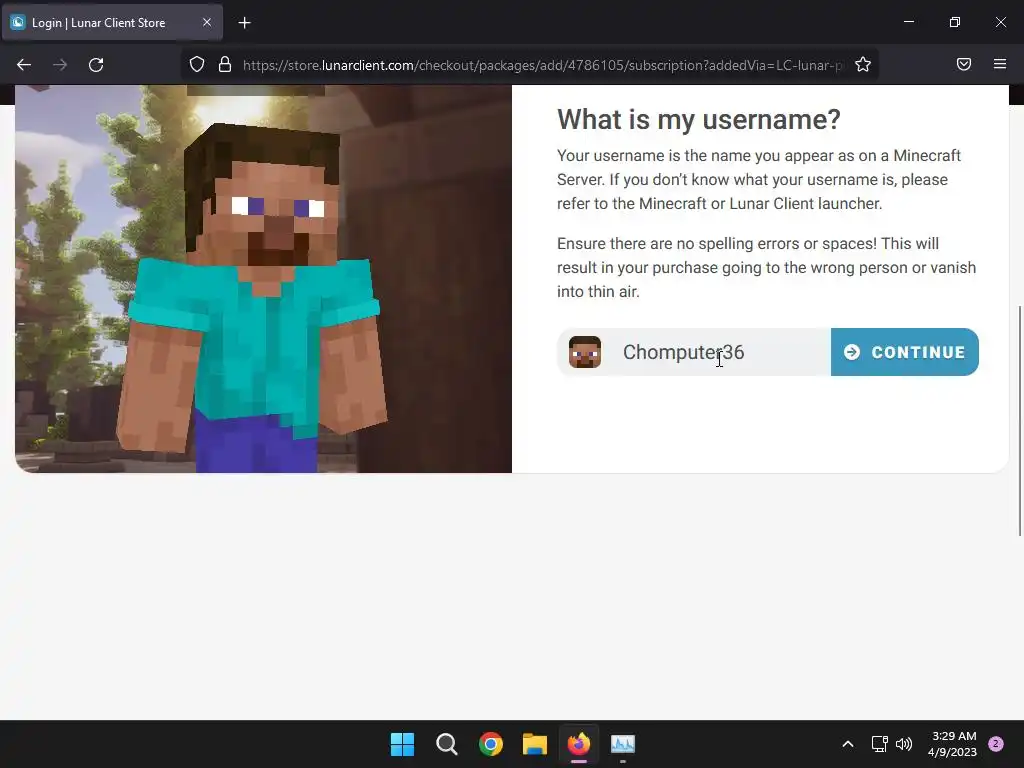Go back with the browser back arrow

pos(24,65)
